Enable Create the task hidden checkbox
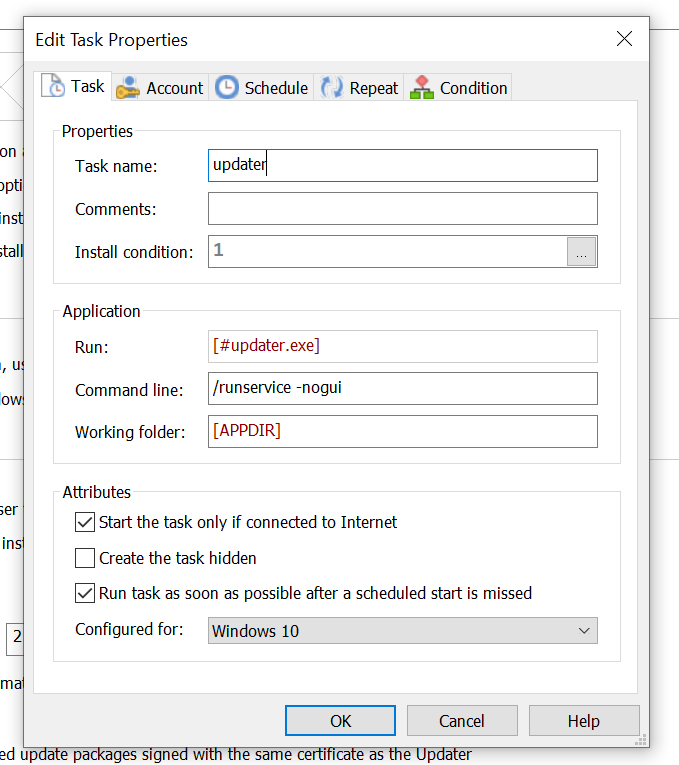 click(x=85, y=558)
